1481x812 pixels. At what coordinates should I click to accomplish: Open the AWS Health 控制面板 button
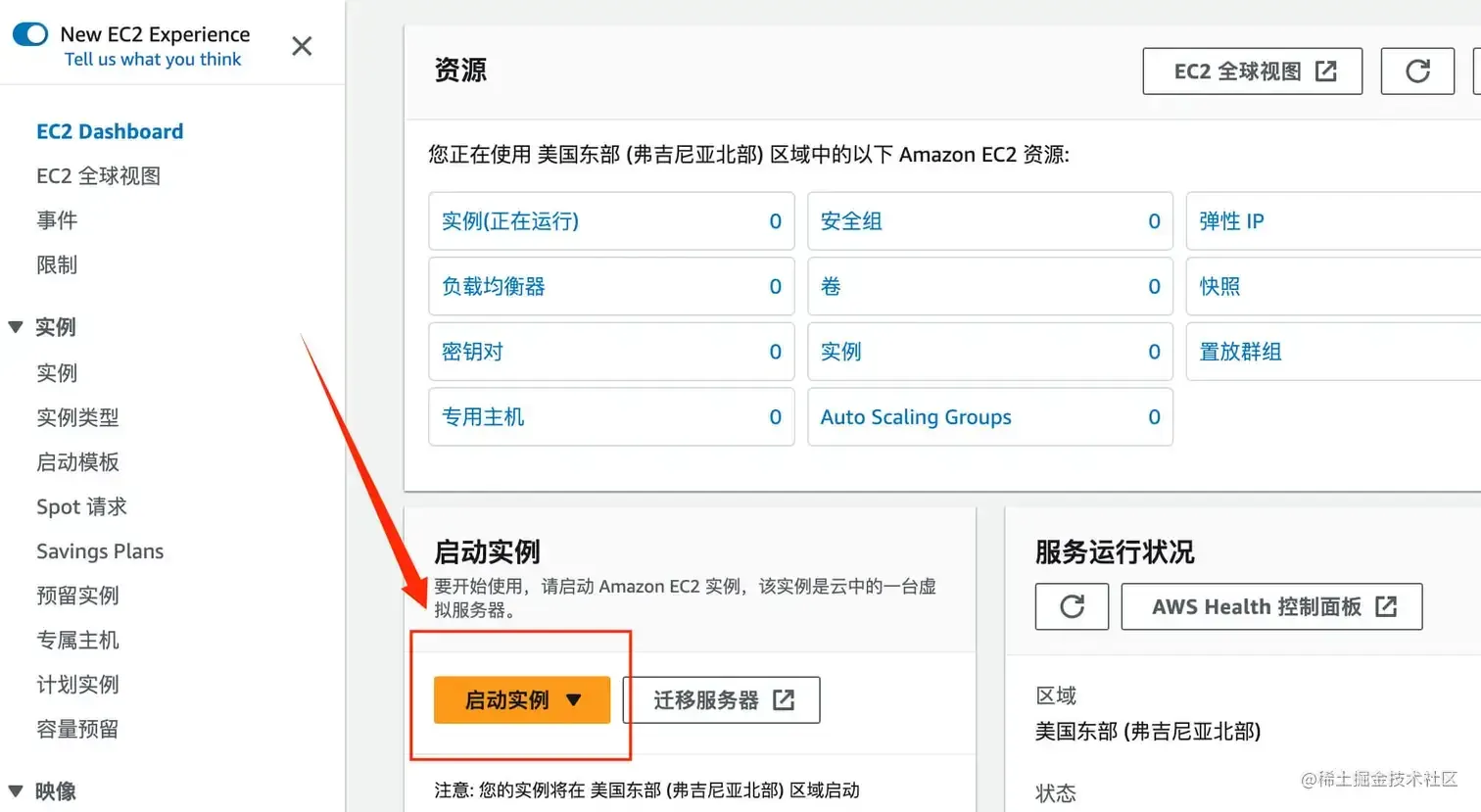(1271, 606)
